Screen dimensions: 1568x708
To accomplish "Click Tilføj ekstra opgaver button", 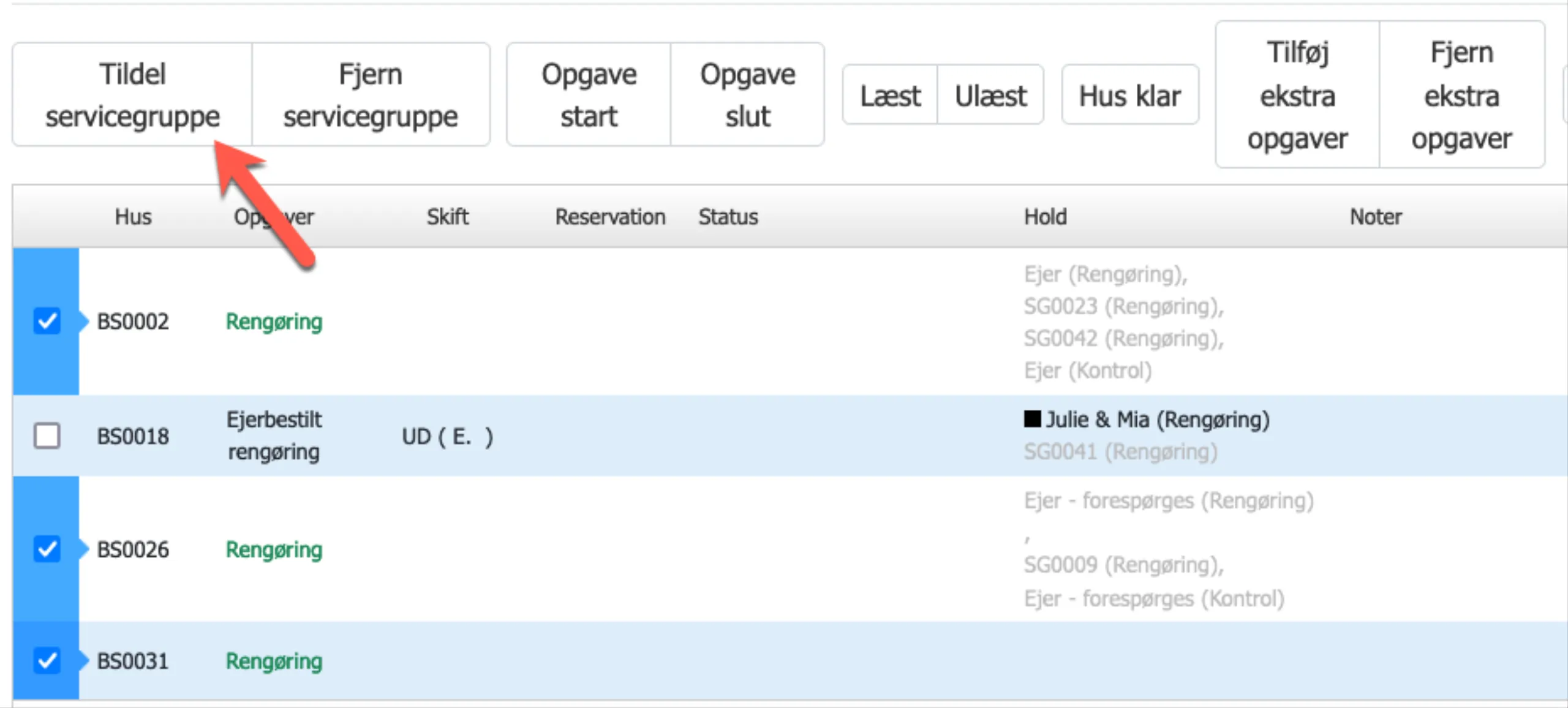I will 1297,94.
